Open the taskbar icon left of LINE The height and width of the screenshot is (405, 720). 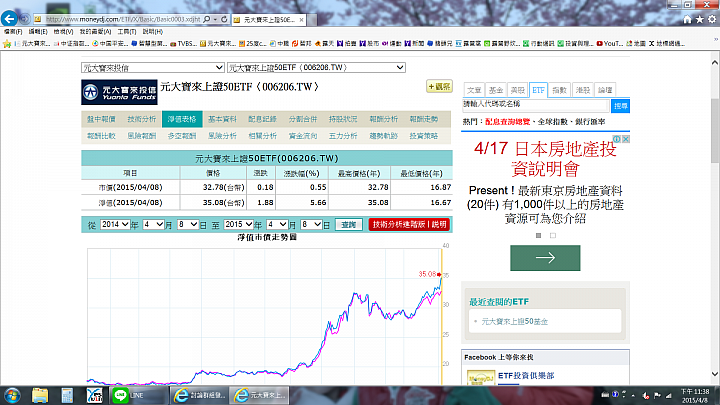pyautogui.click(x=95, y=395)
